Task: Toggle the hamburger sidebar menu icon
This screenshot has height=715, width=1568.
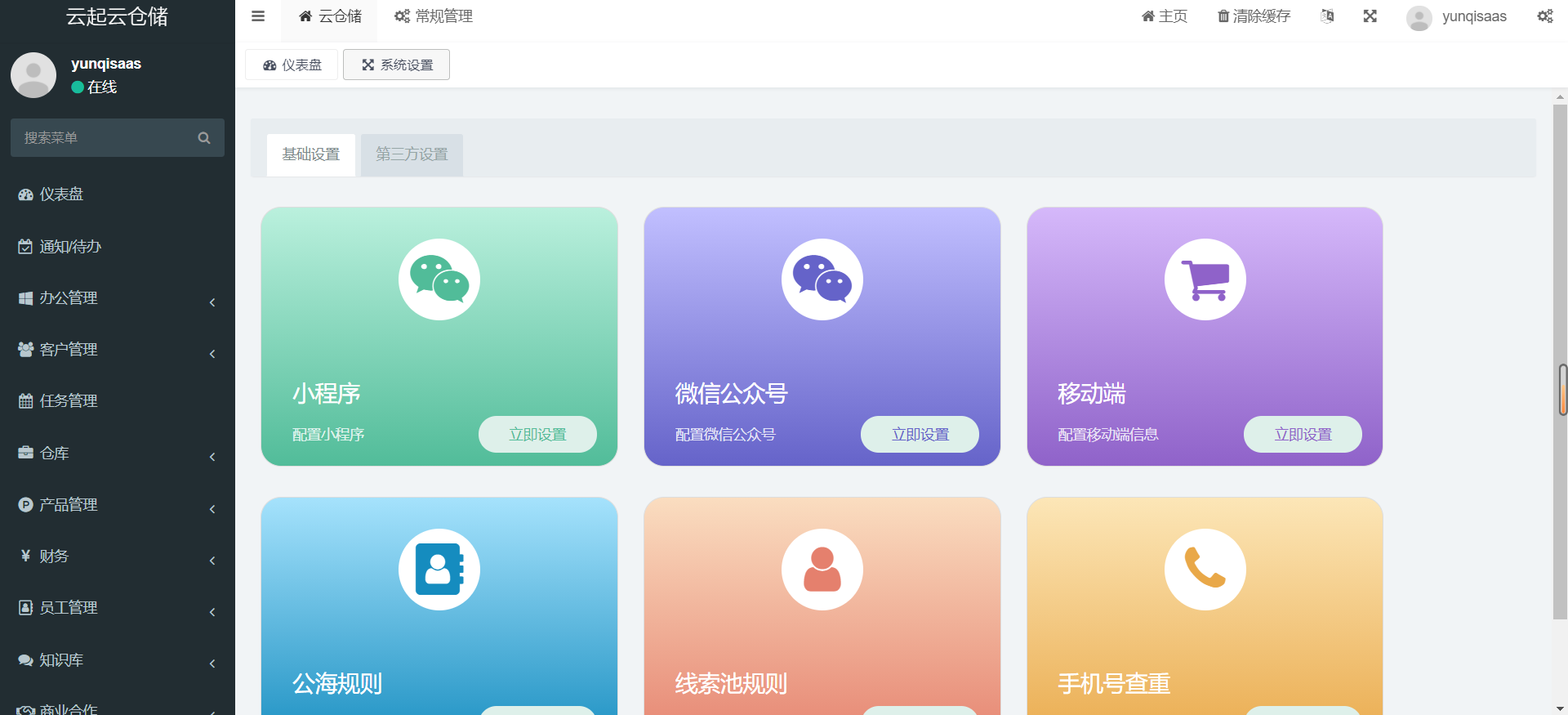Action: (x=258, y=16)
